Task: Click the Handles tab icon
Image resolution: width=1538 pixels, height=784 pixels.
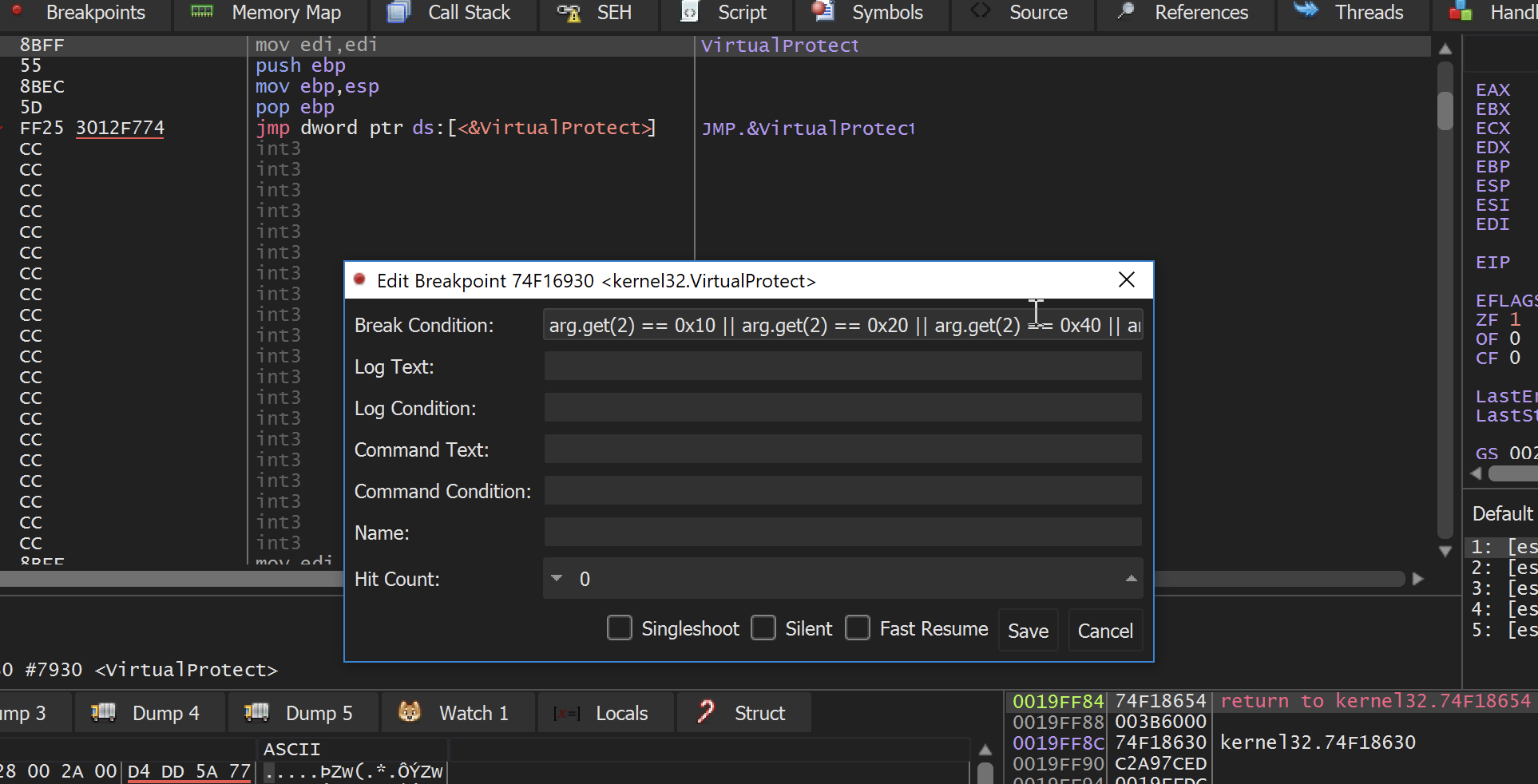Action: [1461, 11]
